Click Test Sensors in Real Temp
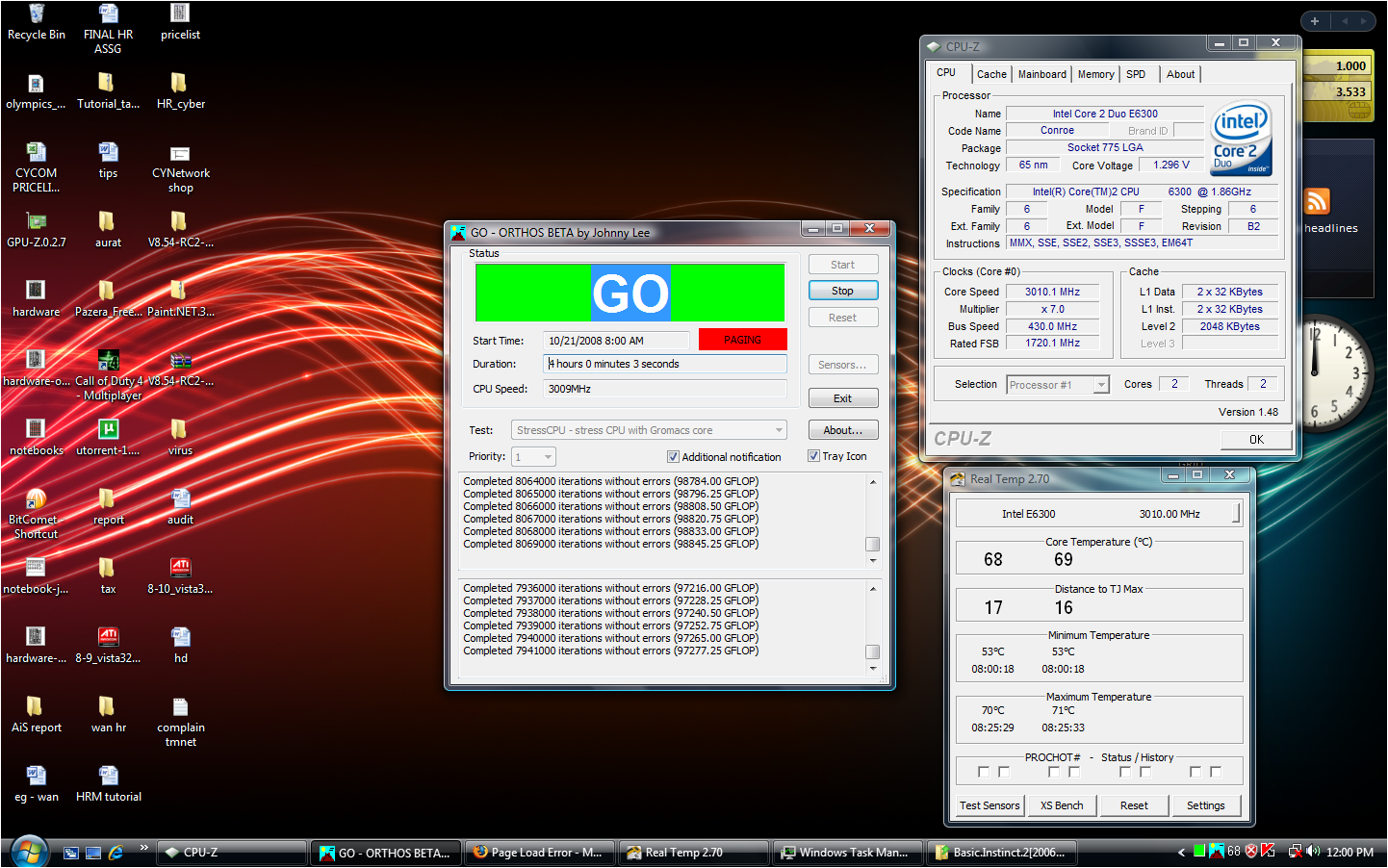The width and height of the screenshot is (1388, 868). (x=989, y=805)
